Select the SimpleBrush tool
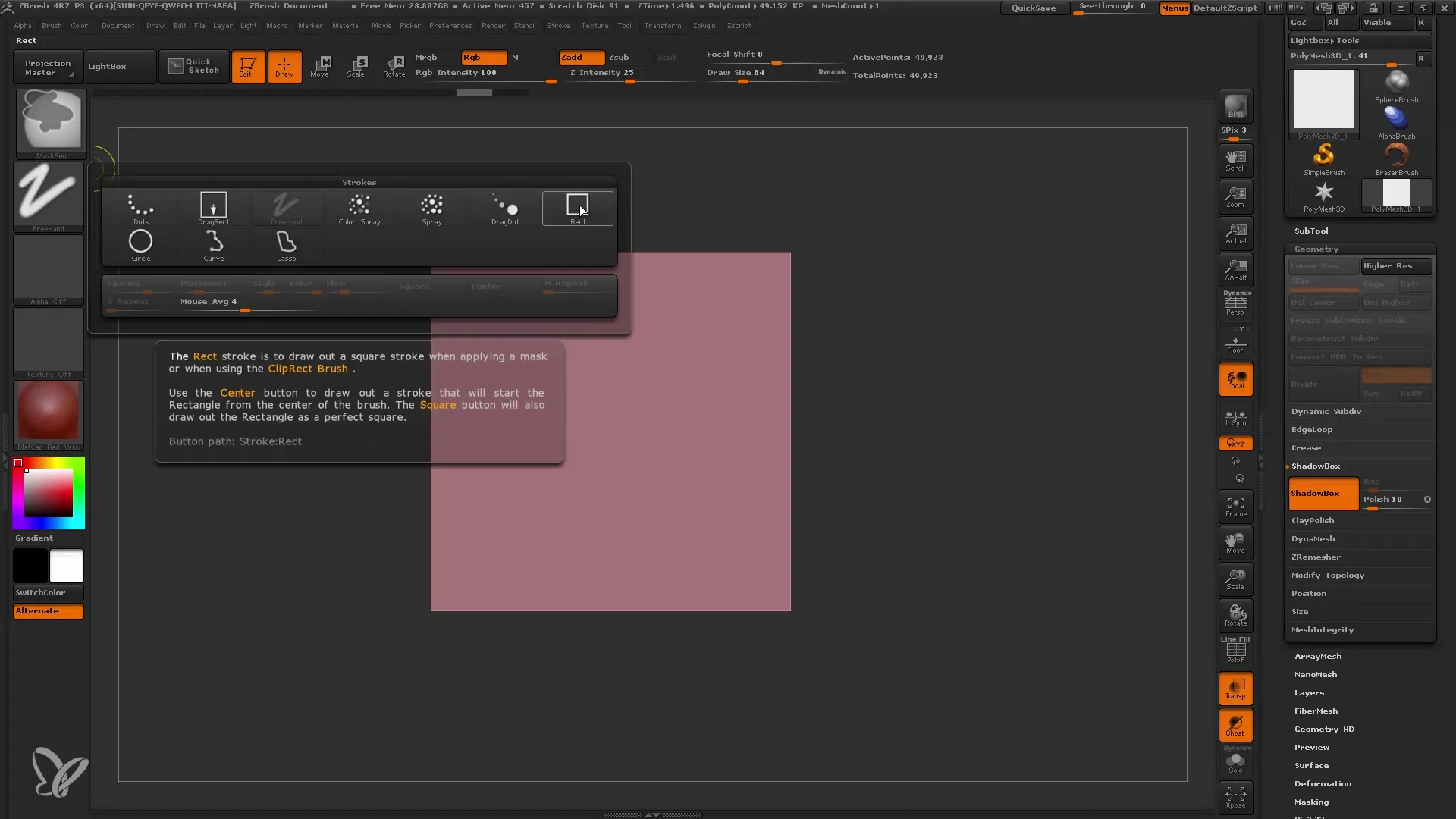 [1324, 159]
